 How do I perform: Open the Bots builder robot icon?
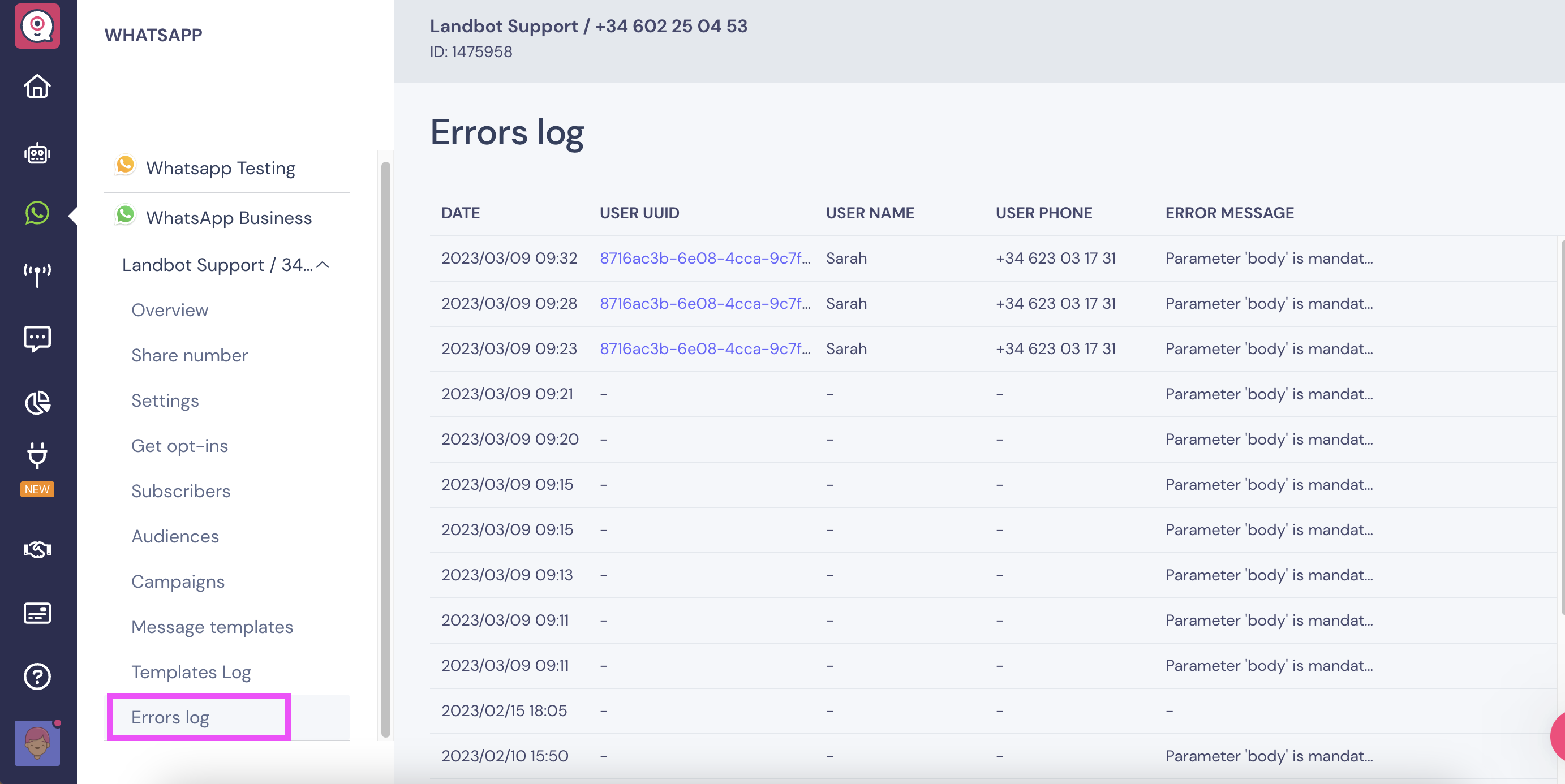click(x=37, y=153)
